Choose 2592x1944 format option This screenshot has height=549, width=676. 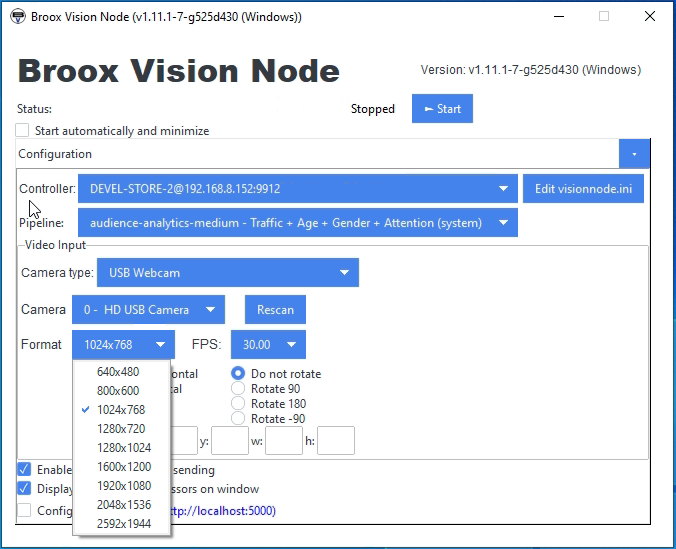tap(122, 524)
